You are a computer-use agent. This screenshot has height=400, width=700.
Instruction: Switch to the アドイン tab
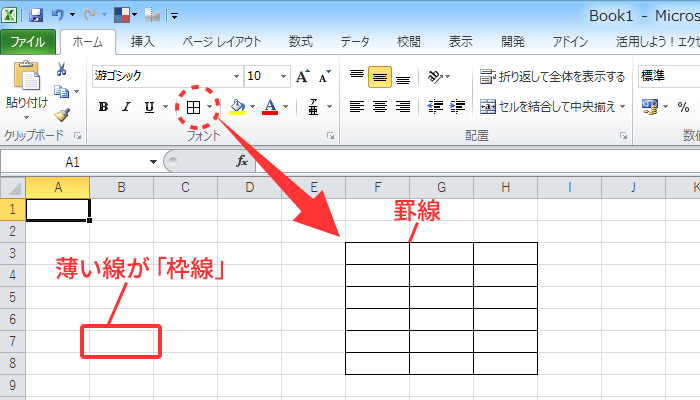tap(570, 42)
